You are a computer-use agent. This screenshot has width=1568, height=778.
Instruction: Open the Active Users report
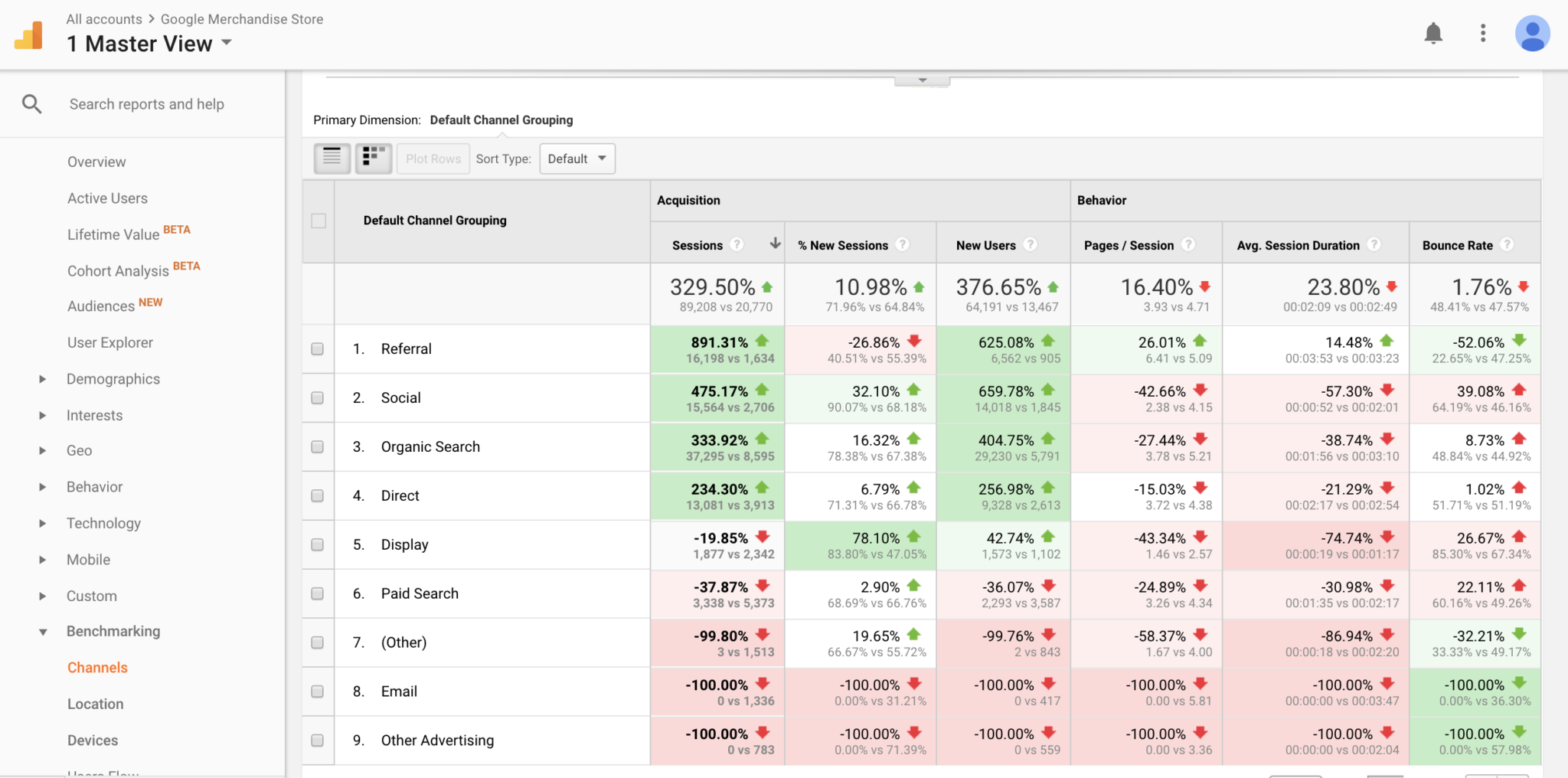[x=107, y=198]
